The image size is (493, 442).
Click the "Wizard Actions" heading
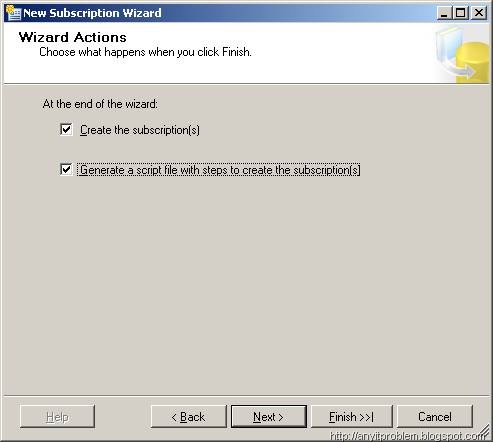pyautogui.click(x=73, y=37)
